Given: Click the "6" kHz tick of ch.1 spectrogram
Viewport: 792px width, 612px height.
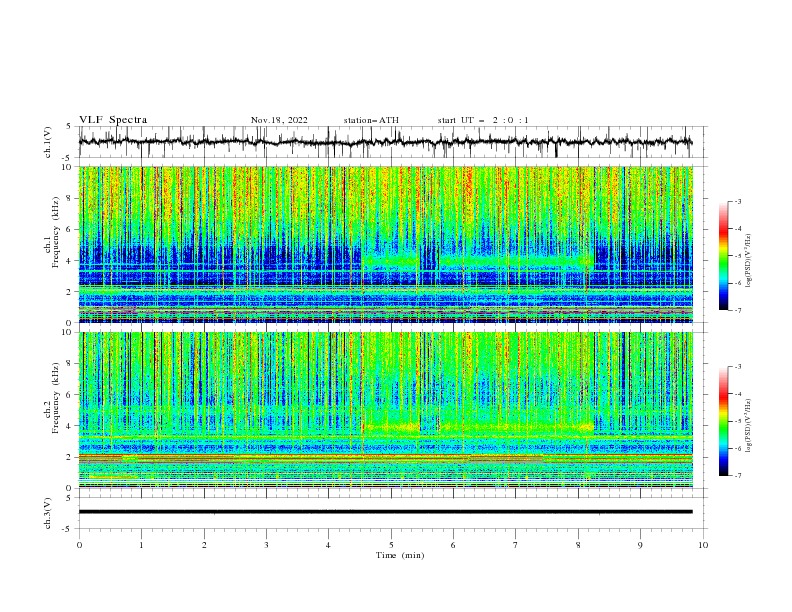Looking at the screenshot, I should [71, 229].
